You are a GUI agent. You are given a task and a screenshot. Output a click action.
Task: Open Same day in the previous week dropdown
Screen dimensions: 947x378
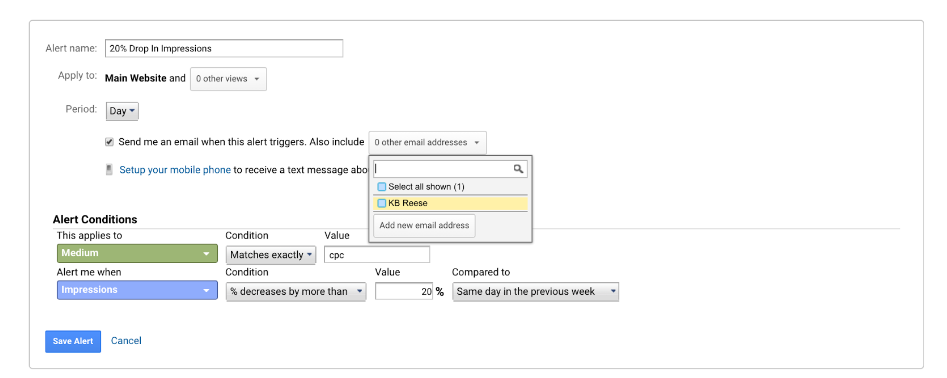[x=535, y=292]
